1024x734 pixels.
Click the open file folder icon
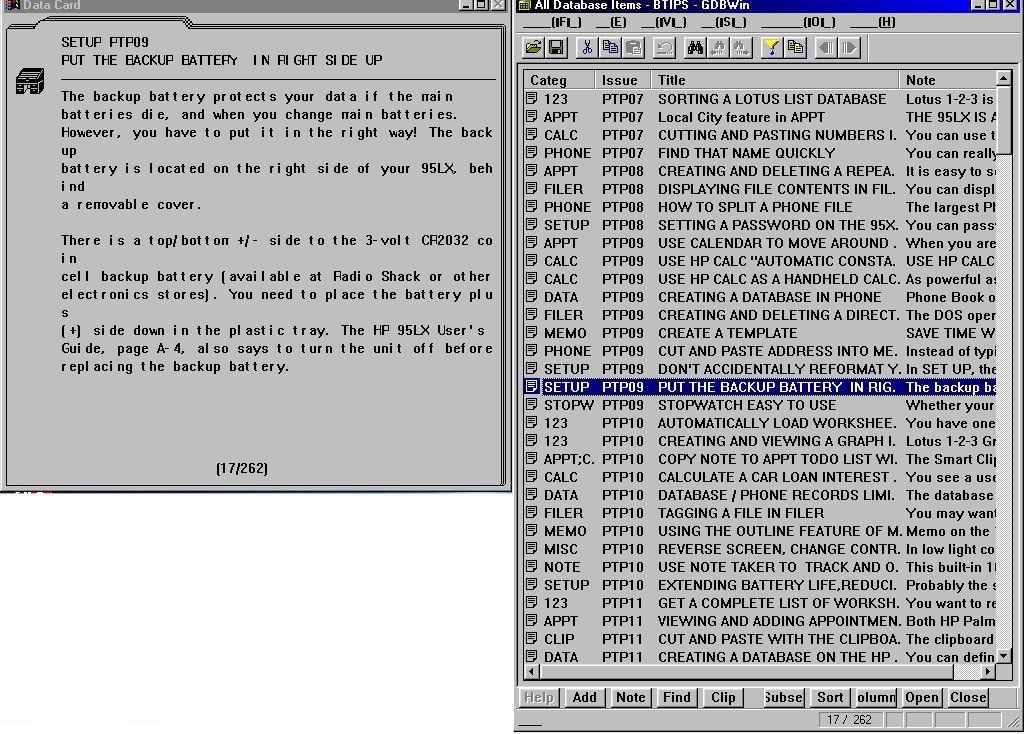pos(533,47)
